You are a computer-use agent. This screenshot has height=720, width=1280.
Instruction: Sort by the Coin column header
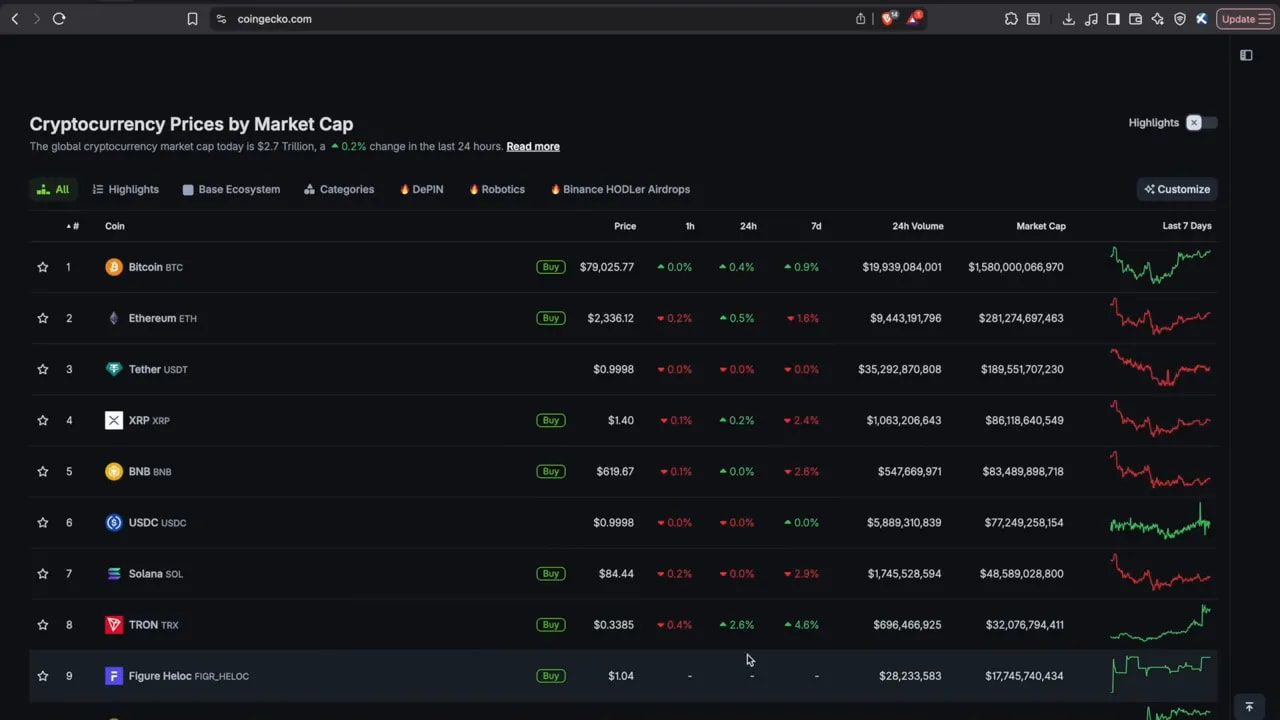115,226
